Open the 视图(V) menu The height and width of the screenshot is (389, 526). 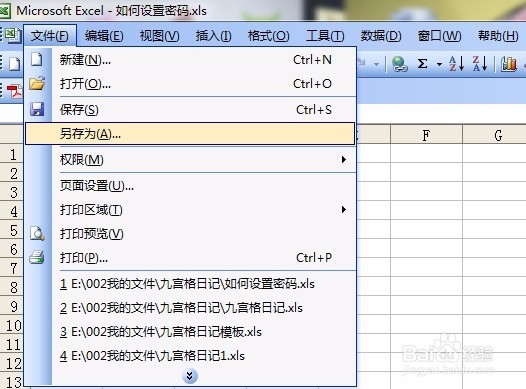pos(159,36)
